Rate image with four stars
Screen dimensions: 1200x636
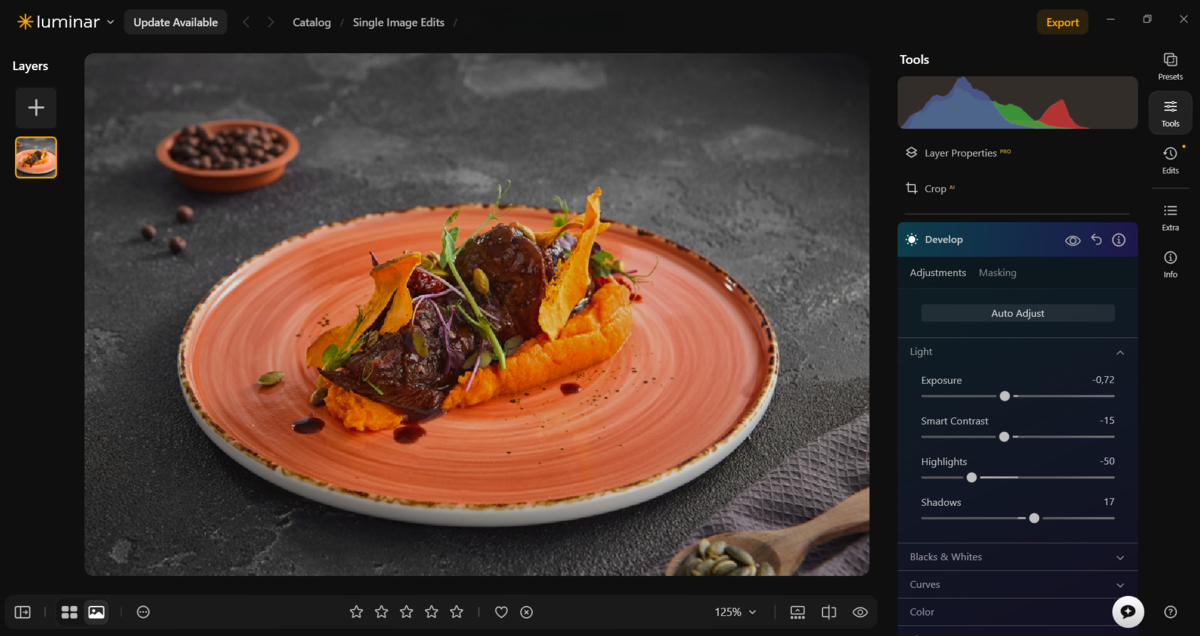(431, 612)
